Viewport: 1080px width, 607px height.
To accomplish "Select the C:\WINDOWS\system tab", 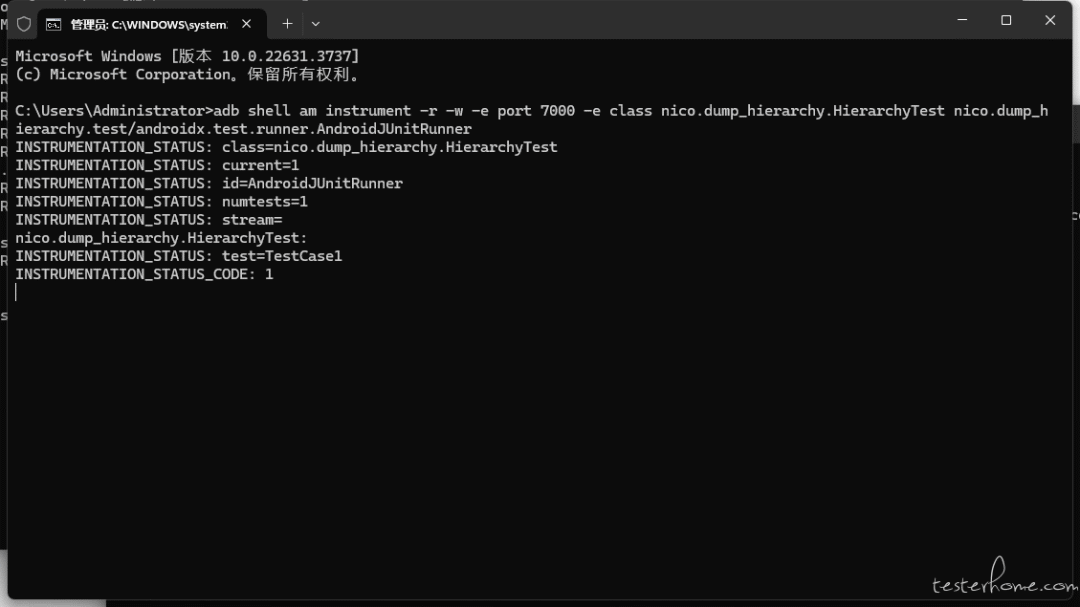I will pos(148,24).
